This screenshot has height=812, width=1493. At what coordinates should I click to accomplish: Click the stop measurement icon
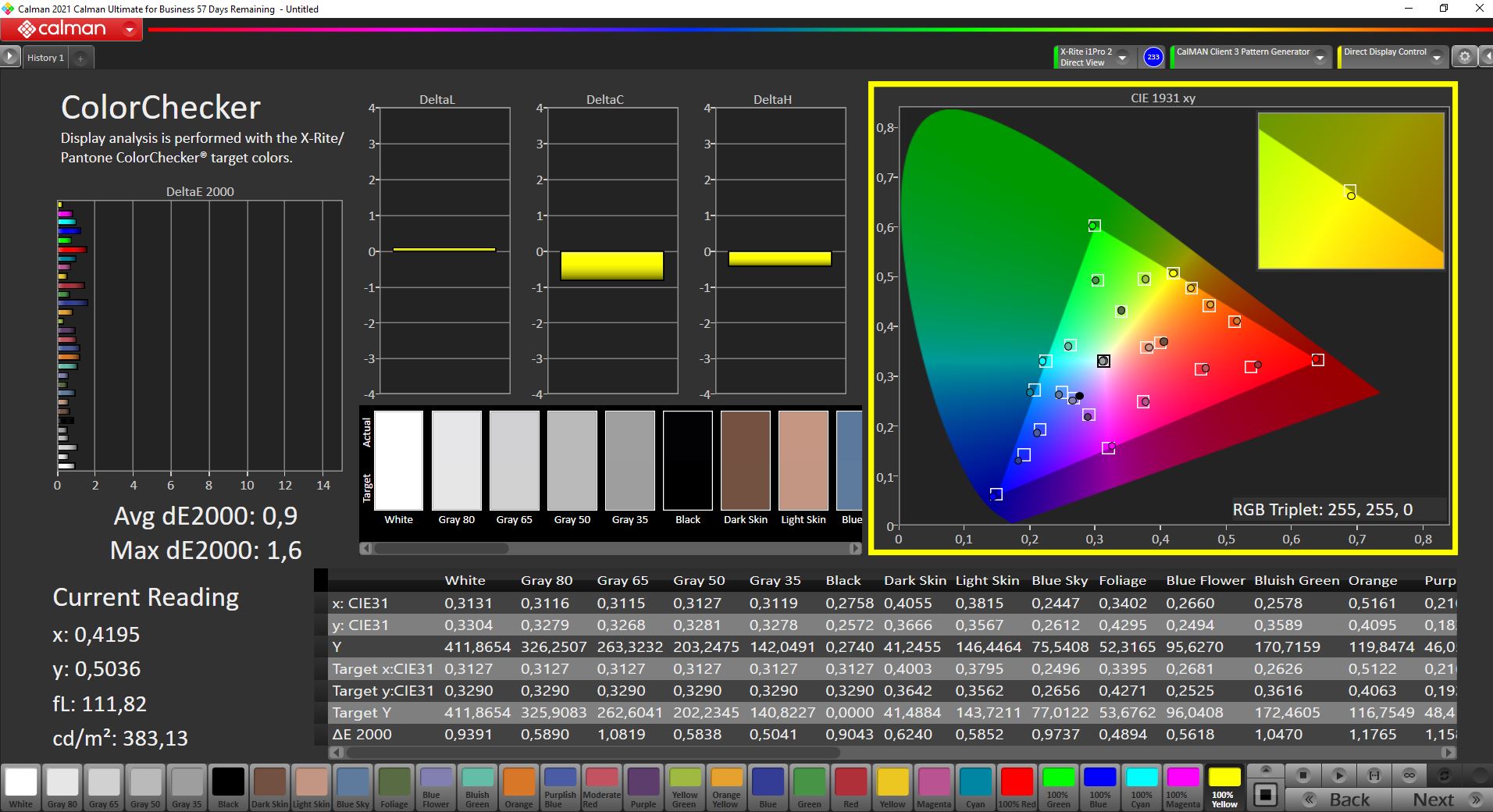(1302, 775)
